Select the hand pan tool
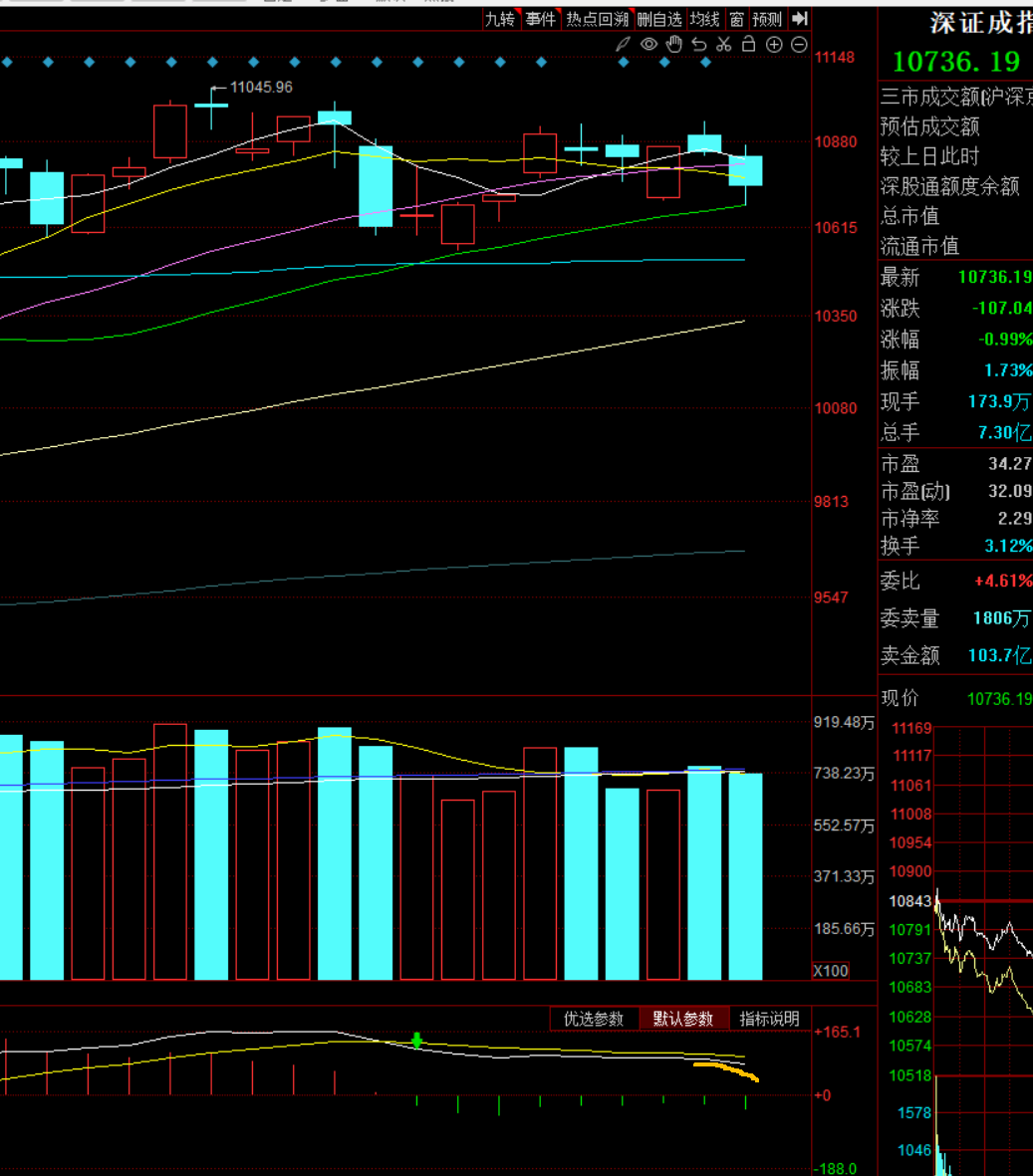The height and width of the screenshot is (1176, 1033). 673,44
